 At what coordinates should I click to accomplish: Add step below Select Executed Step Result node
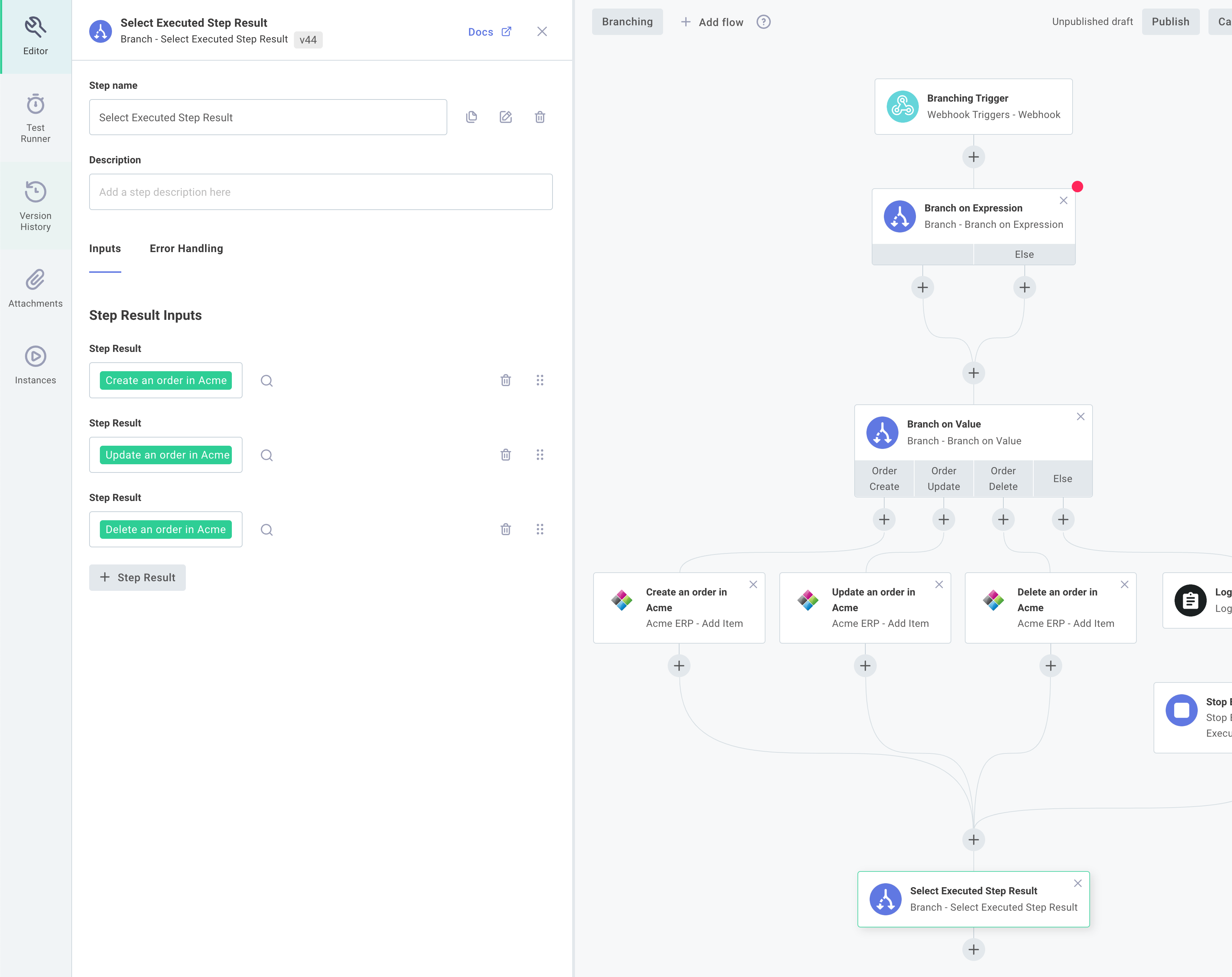974,950
